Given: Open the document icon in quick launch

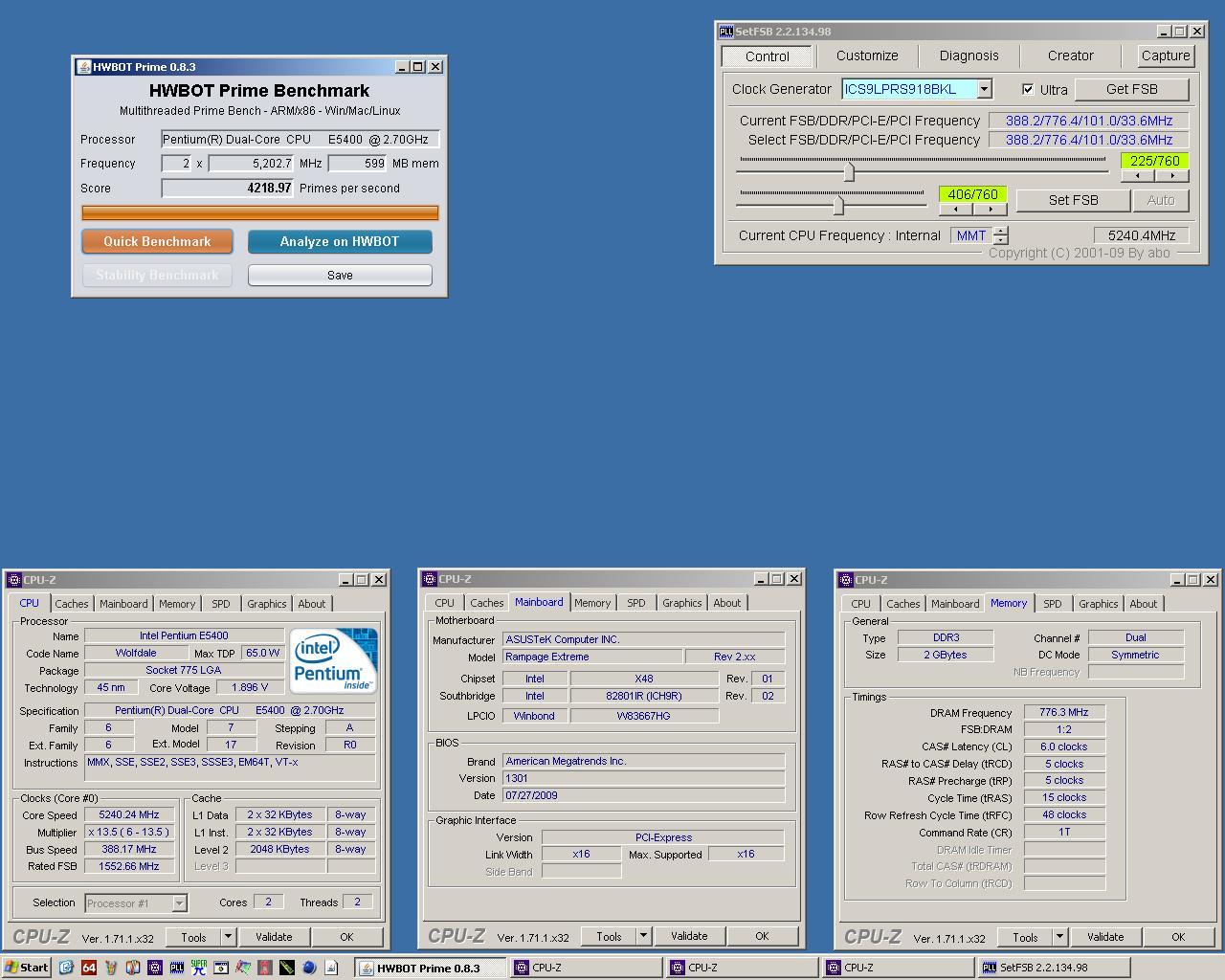Looking at the screenshot, I should (x=331, y=968).
